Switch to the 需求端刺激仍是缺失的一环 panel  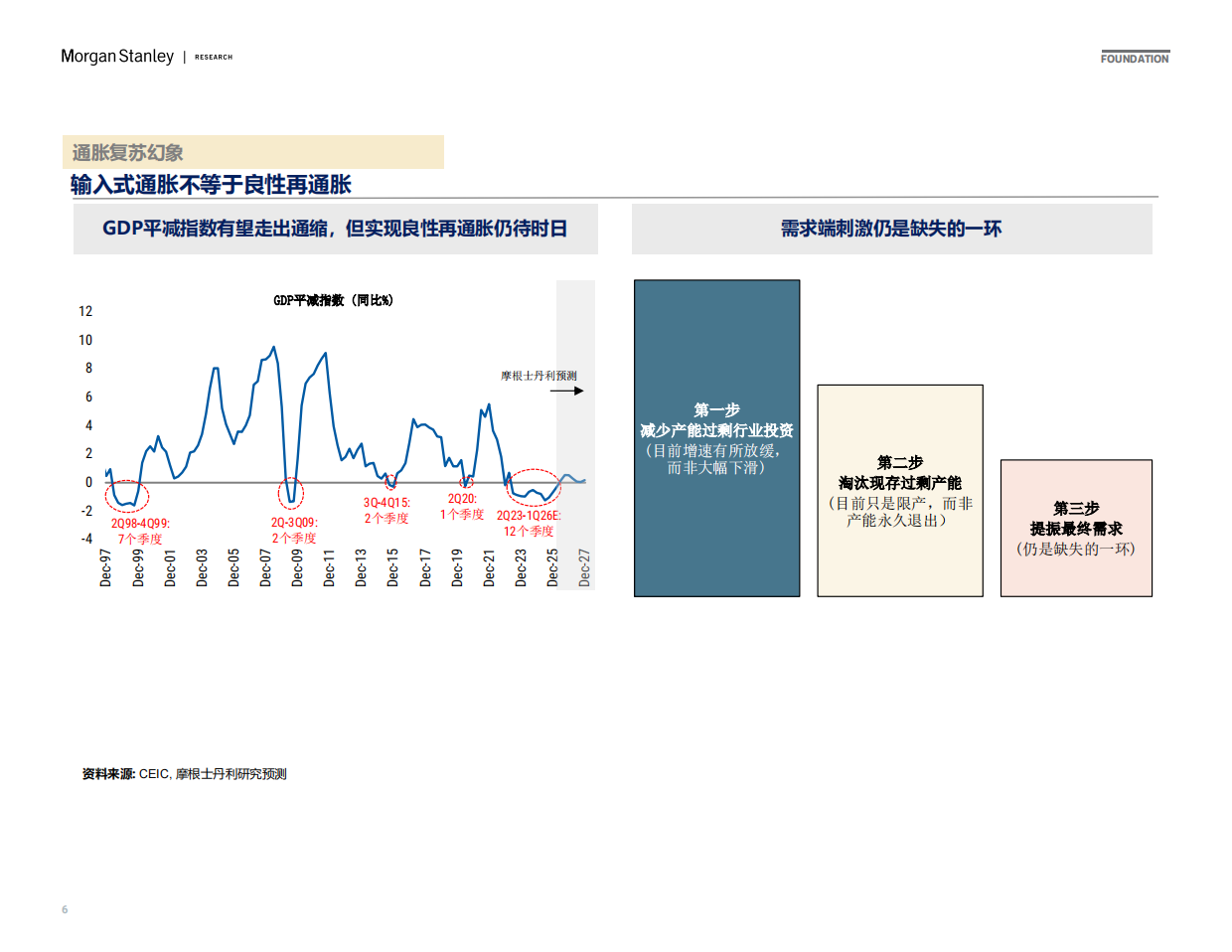pyautogui.click(x=892, y=229)
